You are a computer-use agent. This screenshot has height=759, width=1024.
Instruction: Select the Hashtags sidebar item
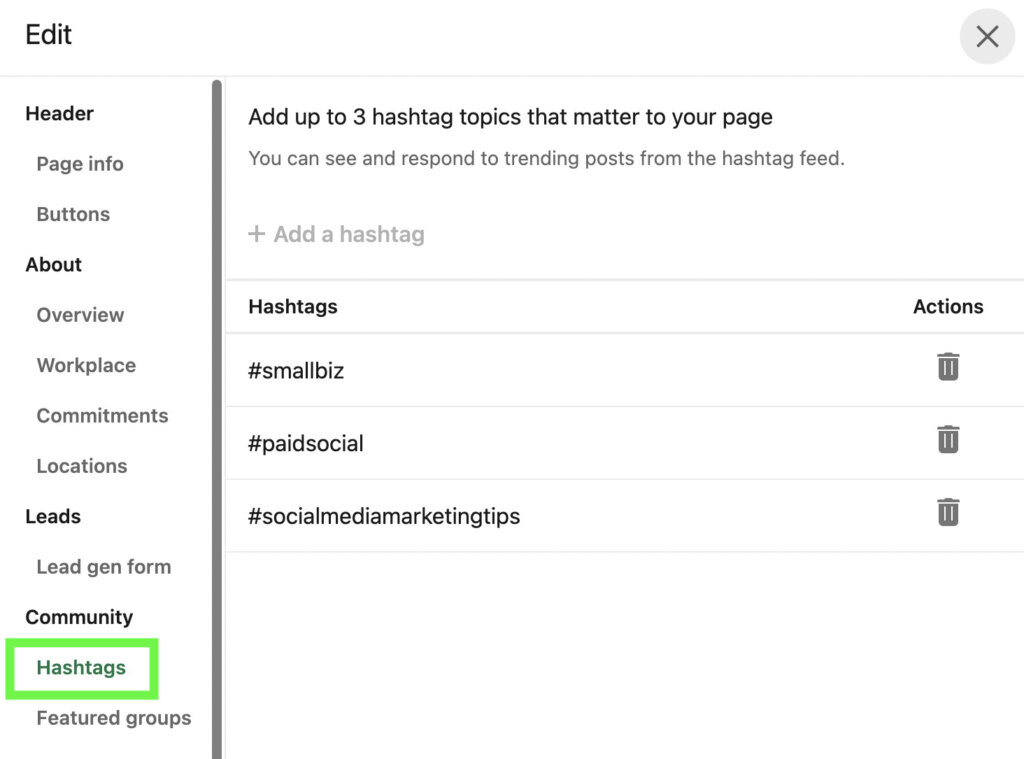pos(81,668)
